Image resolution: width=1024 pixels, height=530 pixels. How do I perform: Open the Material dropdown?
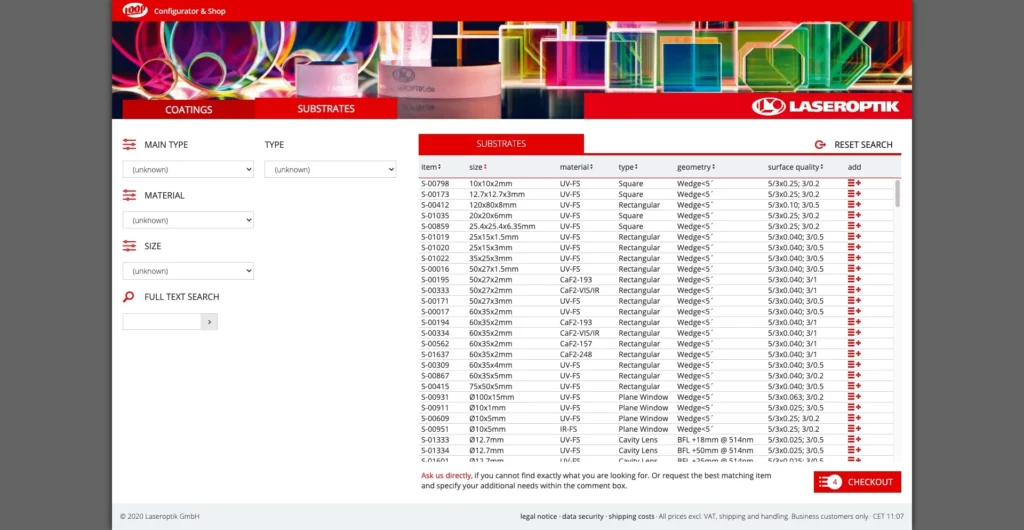click(188, 220)
